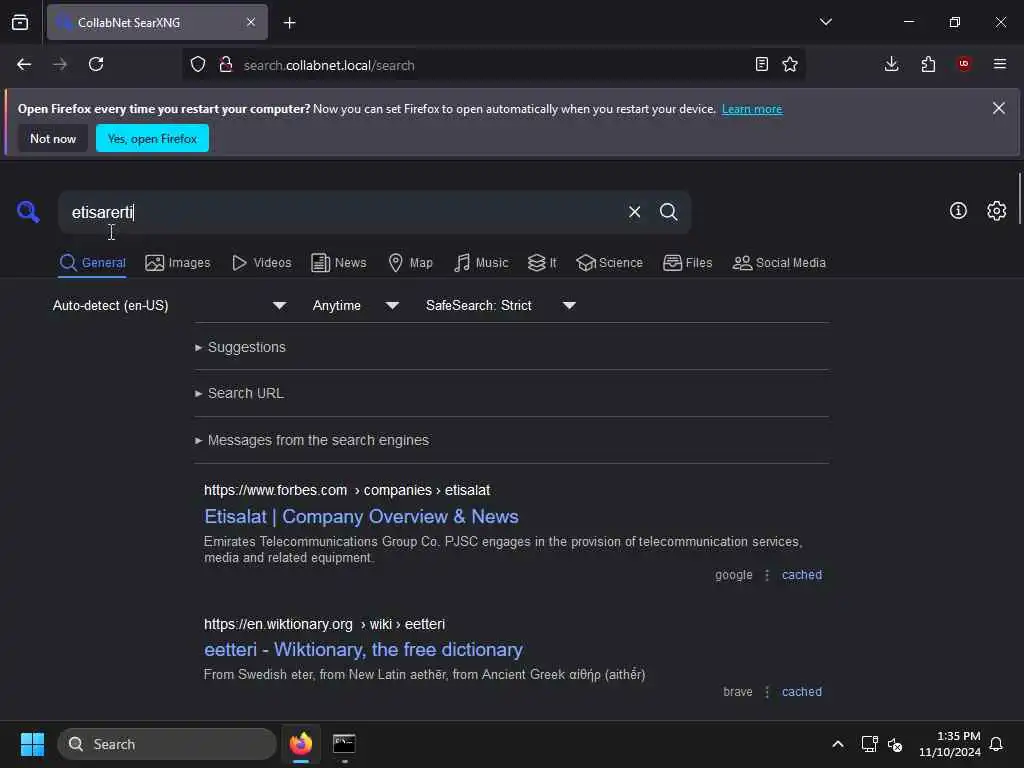1024x768 pixels.
Task: Open the SafeSearch Strict dropdown
Action: coord(500,306)
